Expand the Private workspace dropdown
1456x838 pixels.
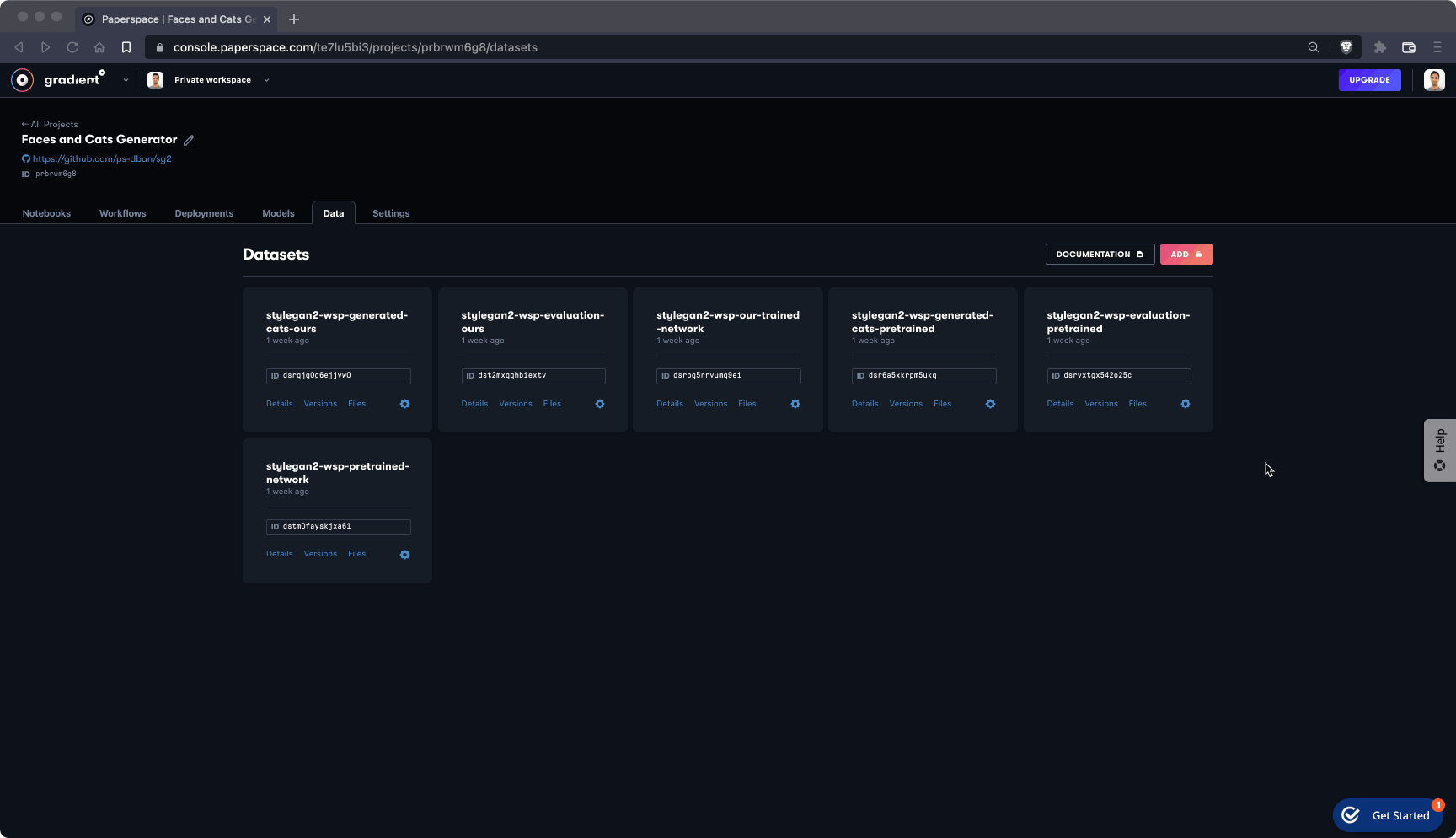pyautogui.click(x=266, y=80)
